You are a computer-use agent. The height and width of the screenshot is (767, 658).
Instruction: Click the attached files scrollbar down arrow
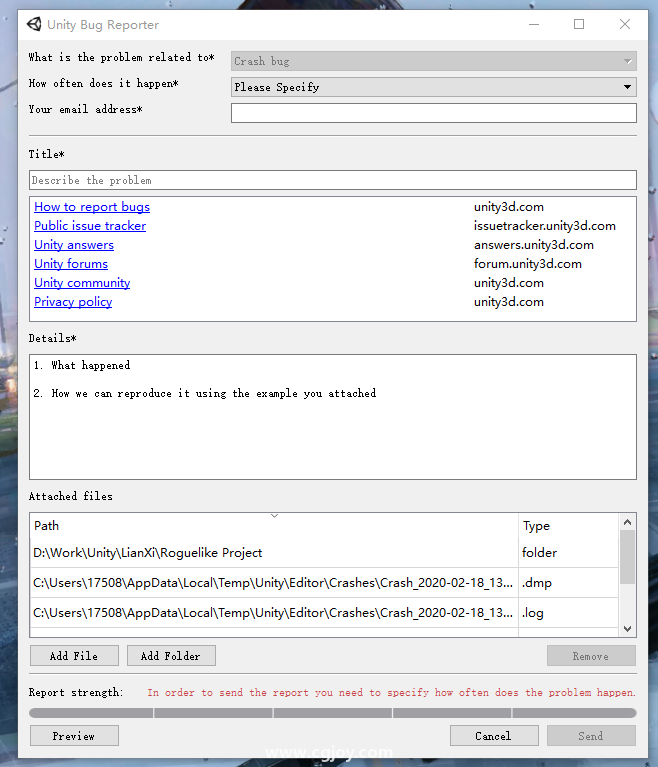(628, 629)
